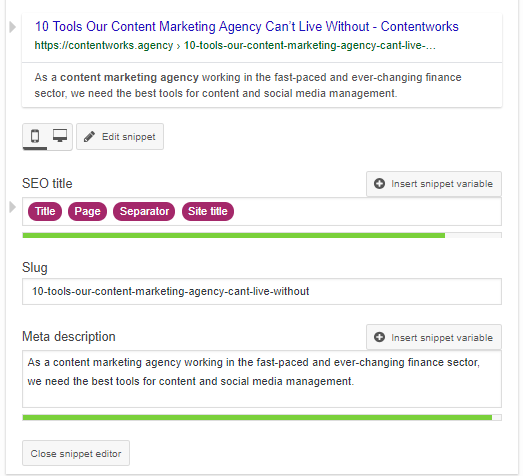
Task: Switch to desktop preview icon
Action: (x=60, y=135)
